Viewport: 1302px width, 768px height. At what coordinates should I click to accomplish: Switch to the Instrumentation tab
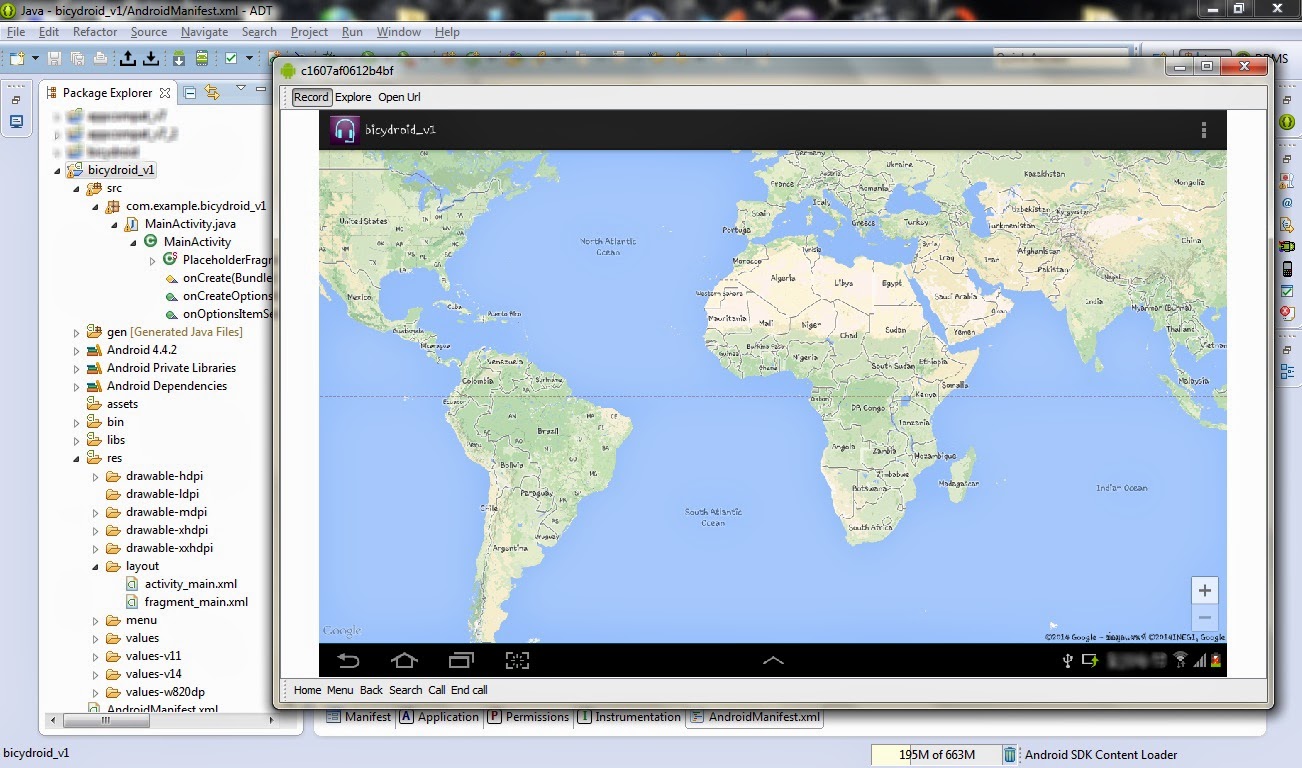pos(629,717)
